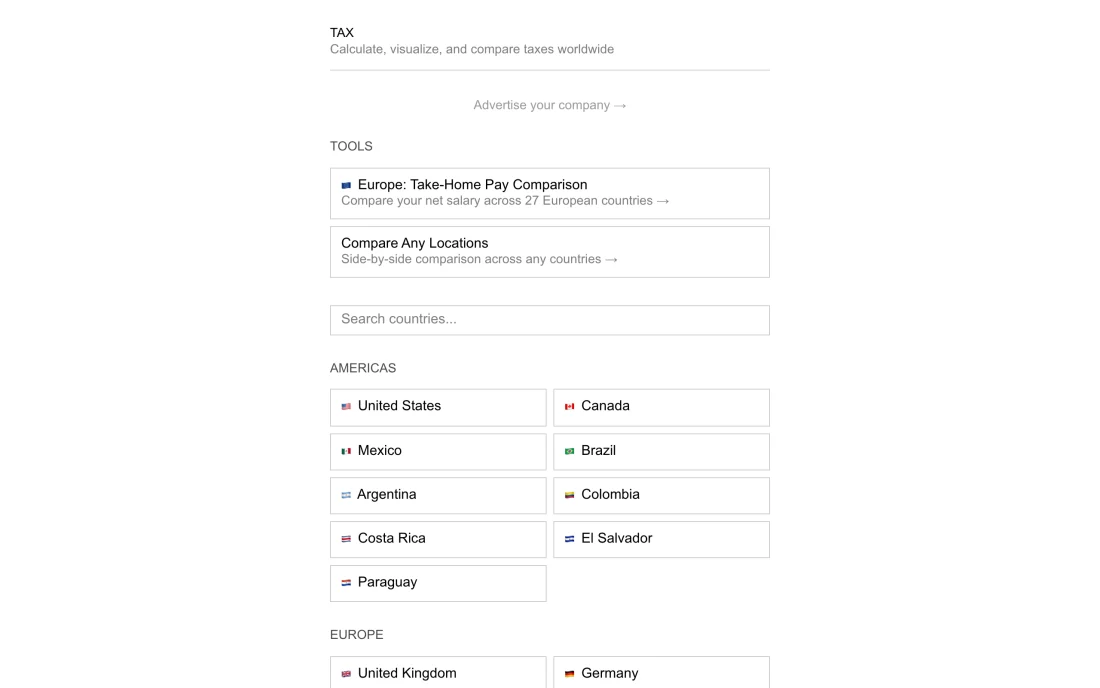Open the Mexico country name

pos(380,450)
